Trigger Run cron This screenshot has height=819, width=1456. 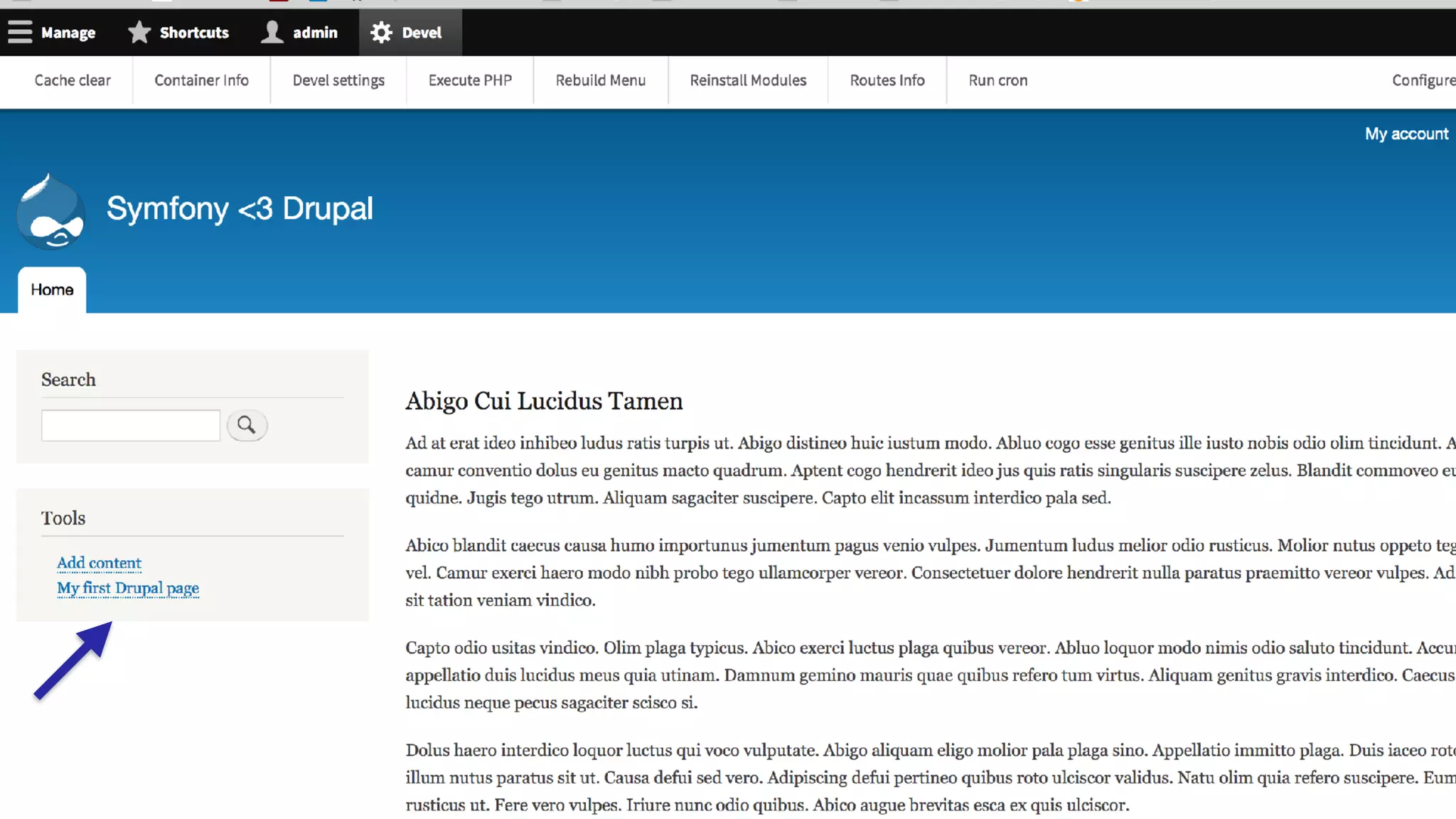997,80
